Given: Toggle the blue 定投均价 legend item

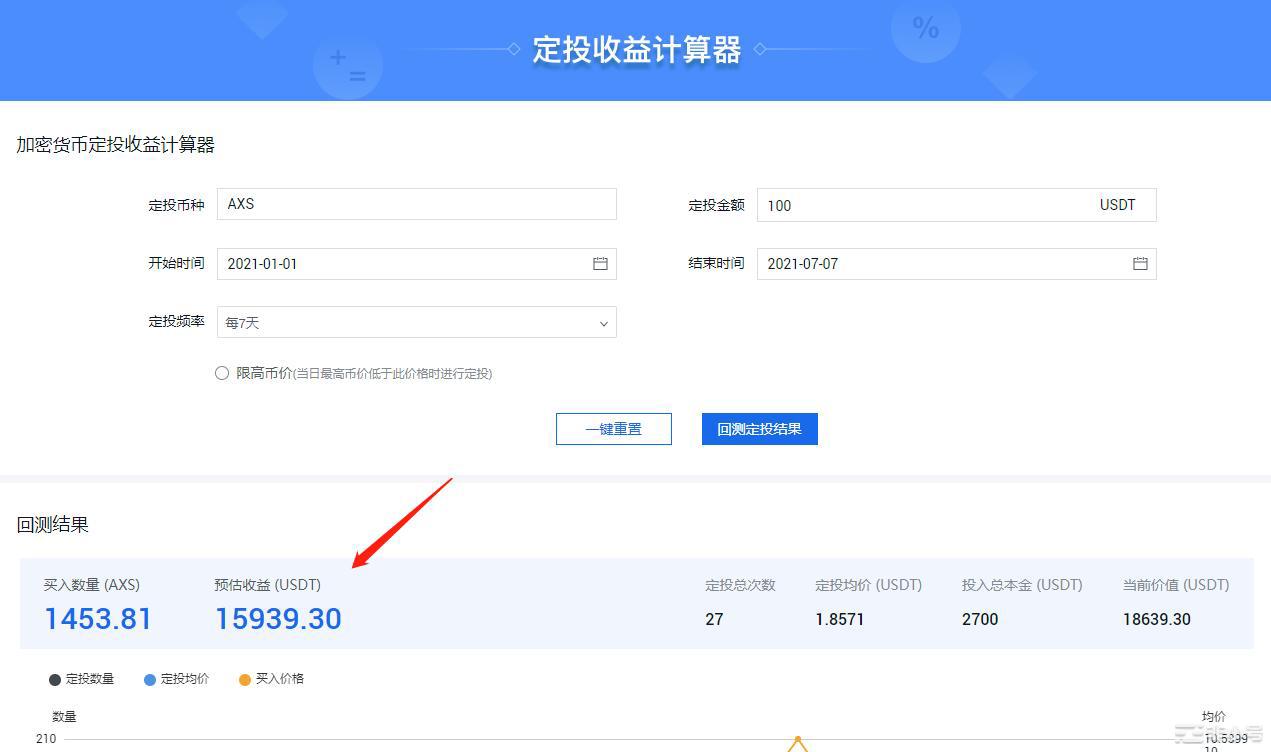Looking at the screenshot, I should coord(177,679).
